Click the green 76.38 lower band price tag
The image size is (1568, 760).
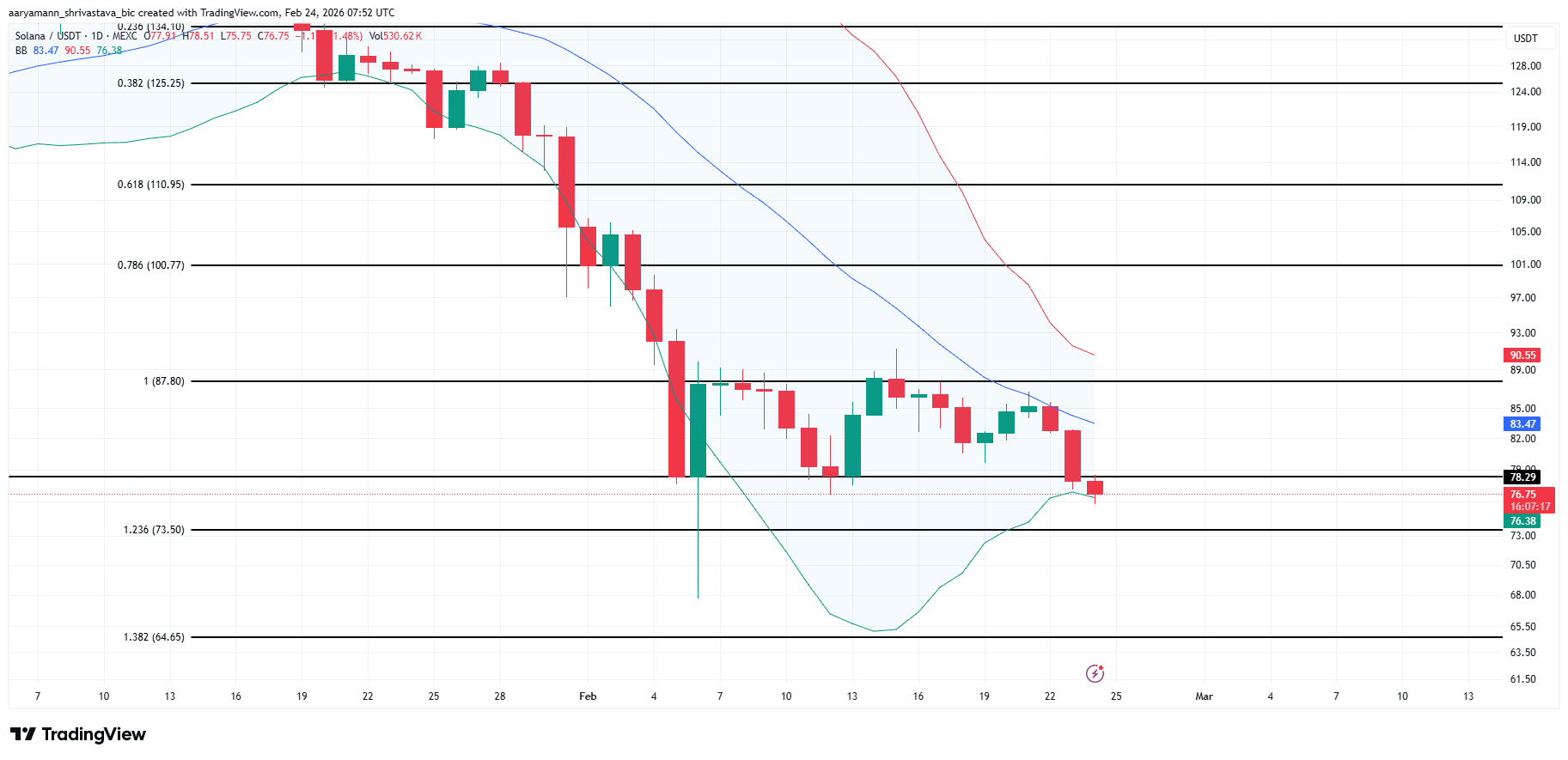point(1522,521)
